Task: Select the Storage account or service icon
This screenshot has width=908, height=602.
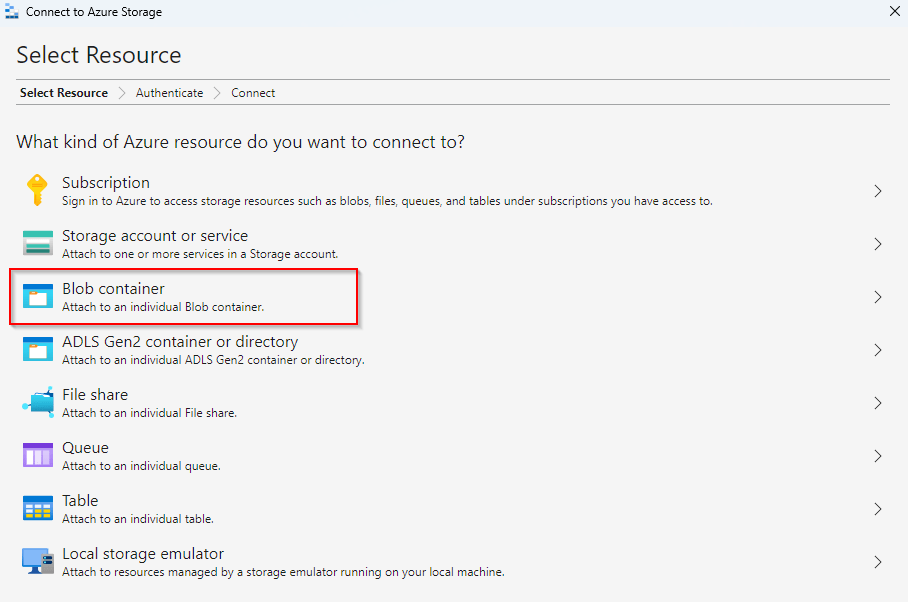Action: [37, 243]
